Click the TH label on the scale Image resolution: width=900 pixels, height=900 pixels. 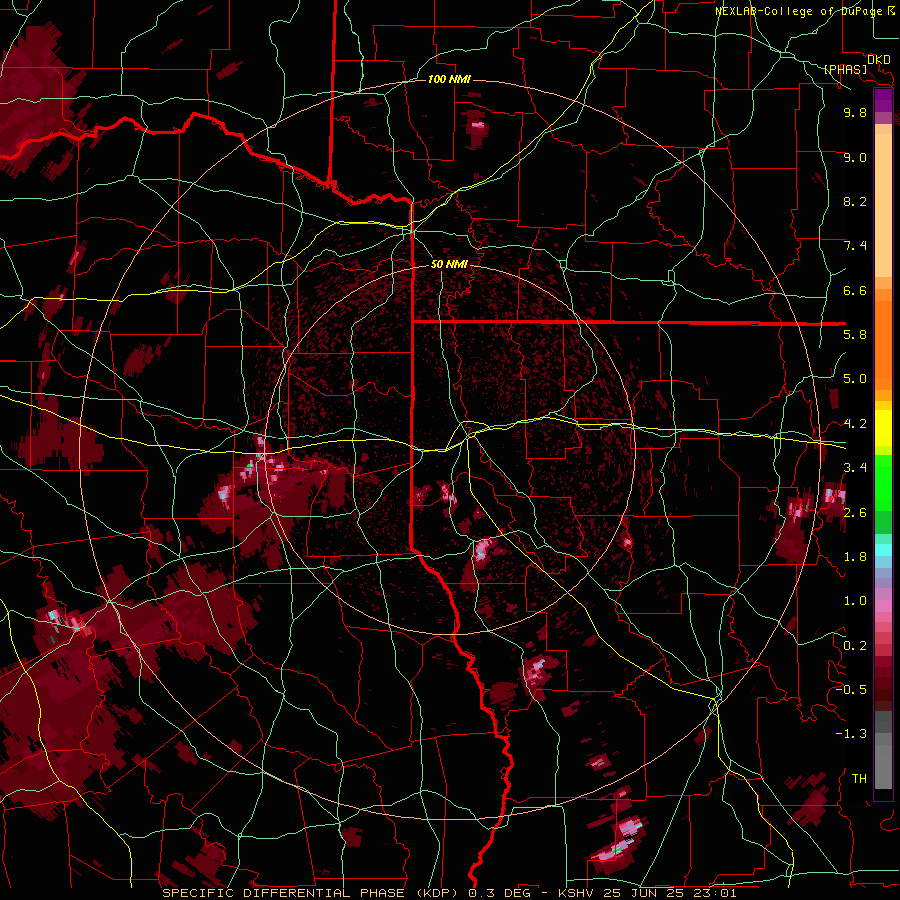[x=859, y=779]
